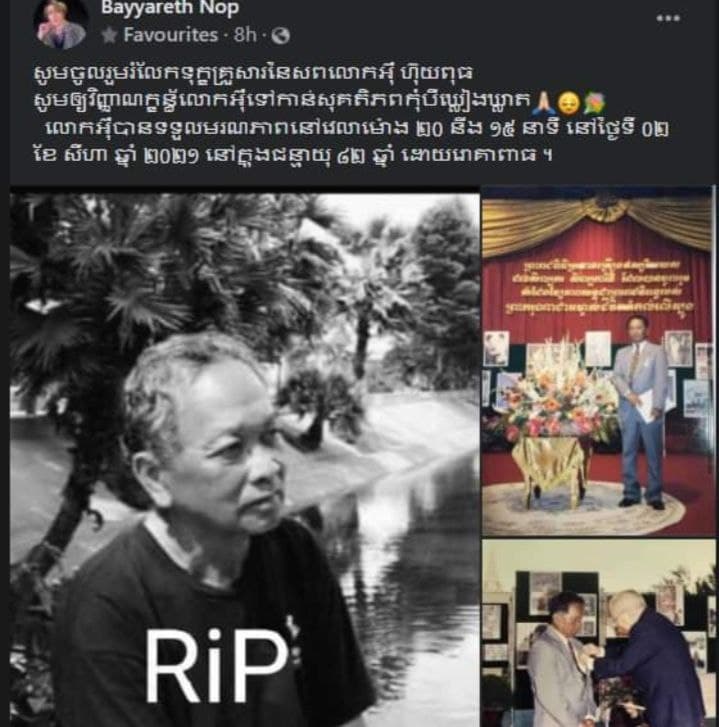Click the praying hands emoji

(x=542, y=102)
